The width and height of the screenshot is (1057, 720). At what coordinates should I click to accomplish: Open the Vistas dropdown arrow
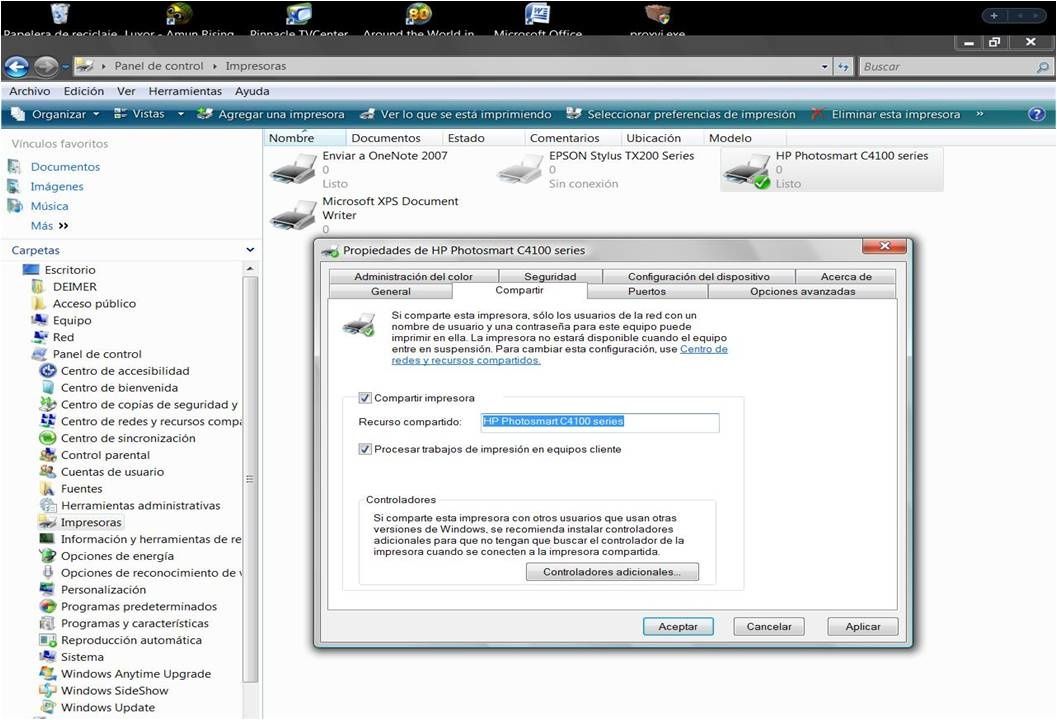(181, 114)
